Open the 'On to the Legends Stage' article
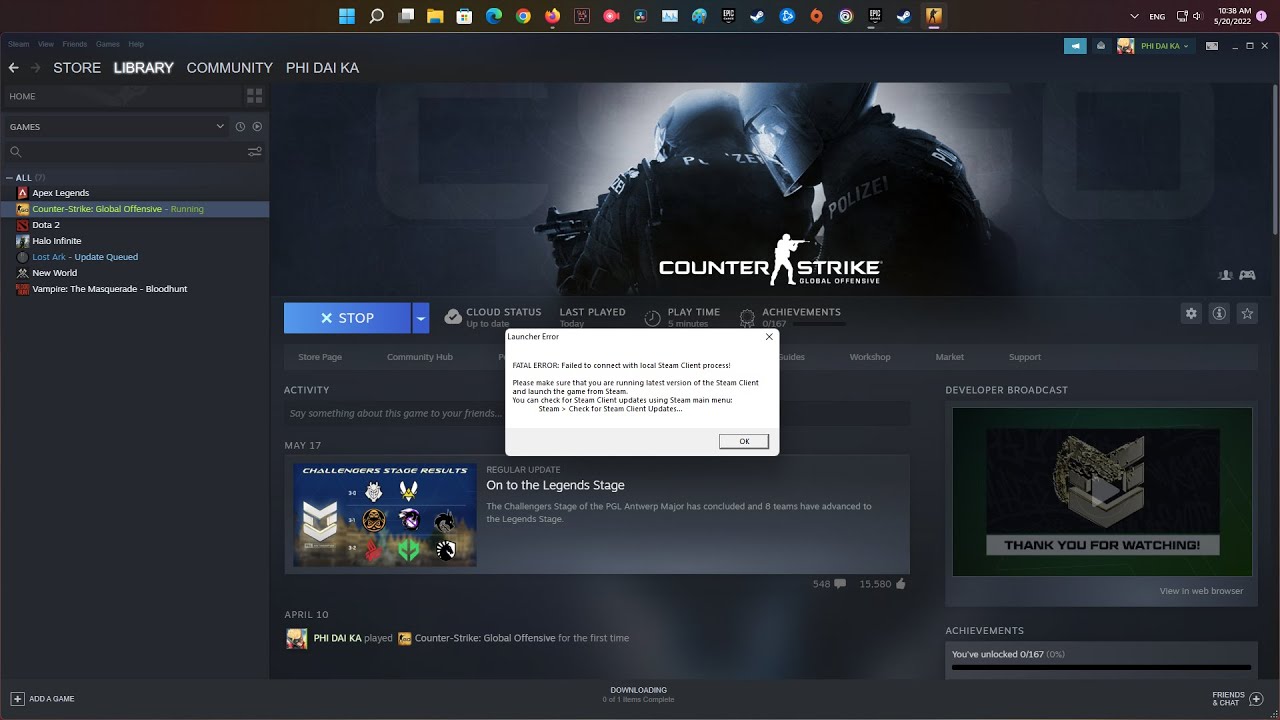This screenshot has width=1280, height=720. pyautogui.click(x=555, y=485)
